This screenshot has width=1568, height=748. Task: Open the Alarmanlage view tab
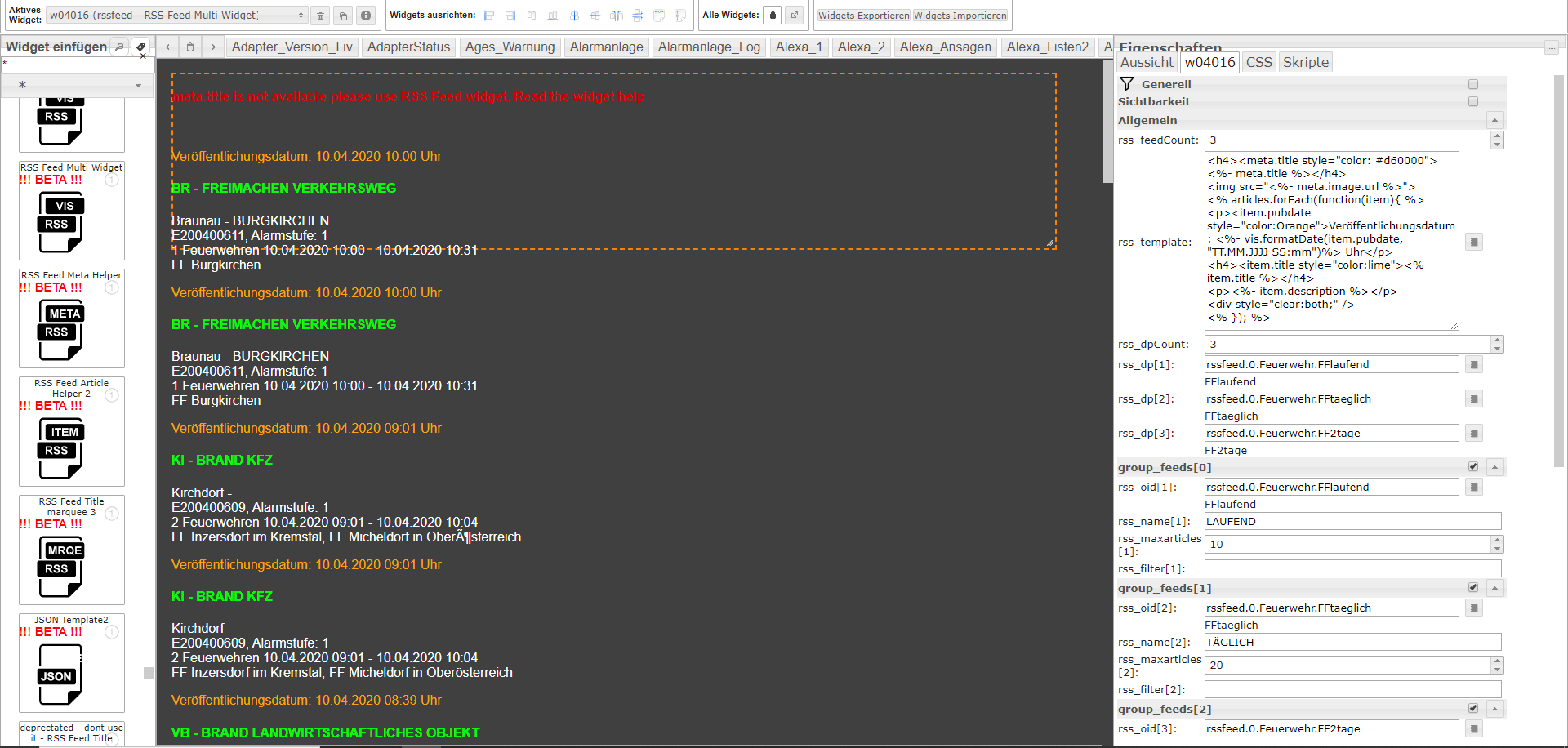coord(606,47)
